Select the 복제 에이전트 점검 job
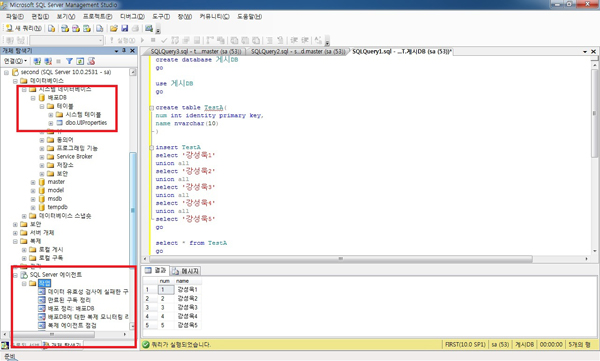Viewport: 600px width, 361px height. coord(72,325)
